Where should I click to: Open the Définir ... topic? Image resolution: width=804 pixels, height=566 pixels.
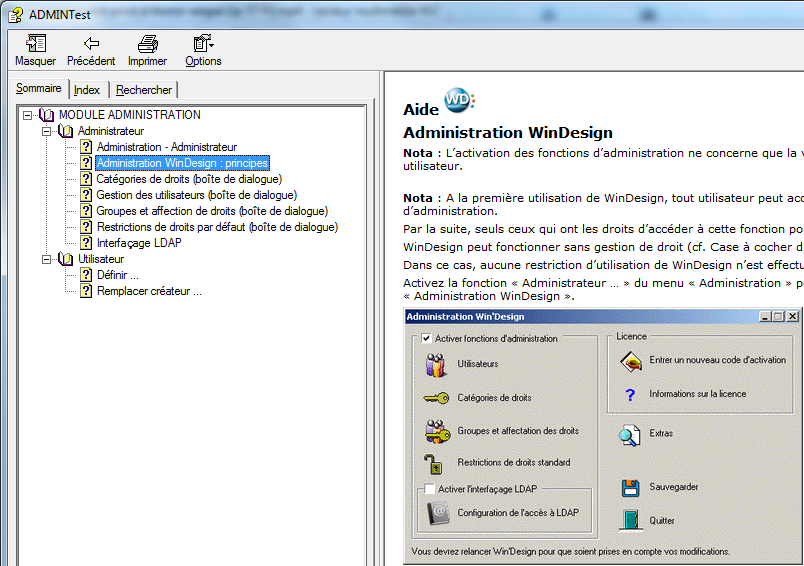[x=118, y=275]
